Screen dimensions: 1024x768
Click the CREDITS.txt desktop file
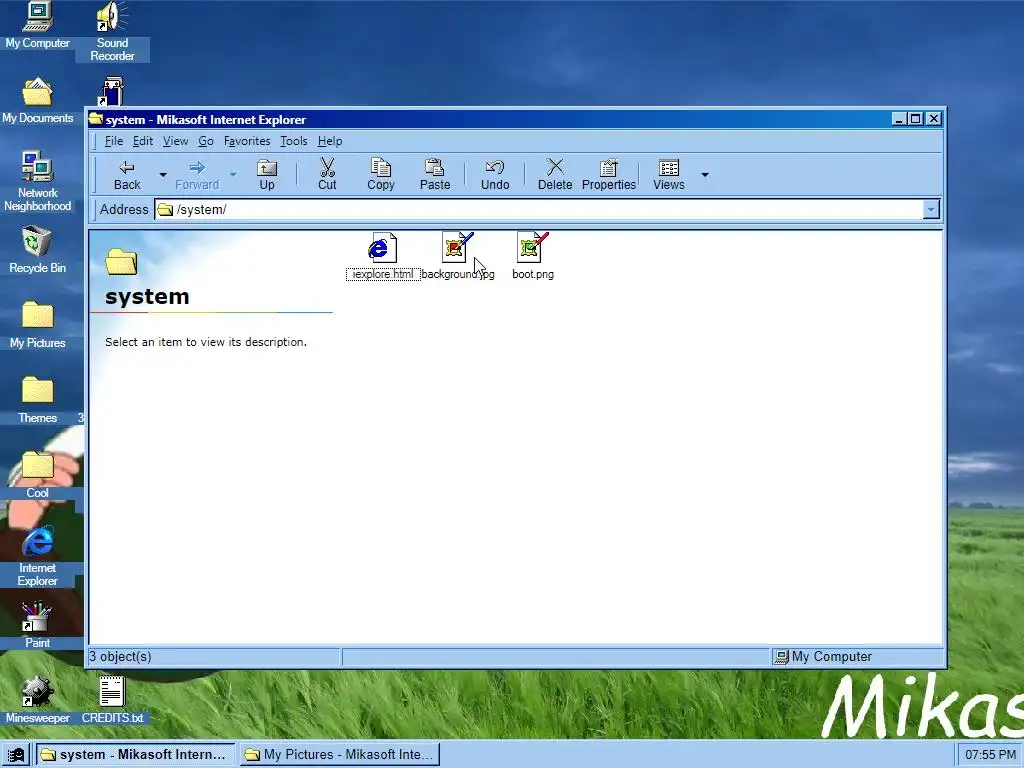coord(112,701)
